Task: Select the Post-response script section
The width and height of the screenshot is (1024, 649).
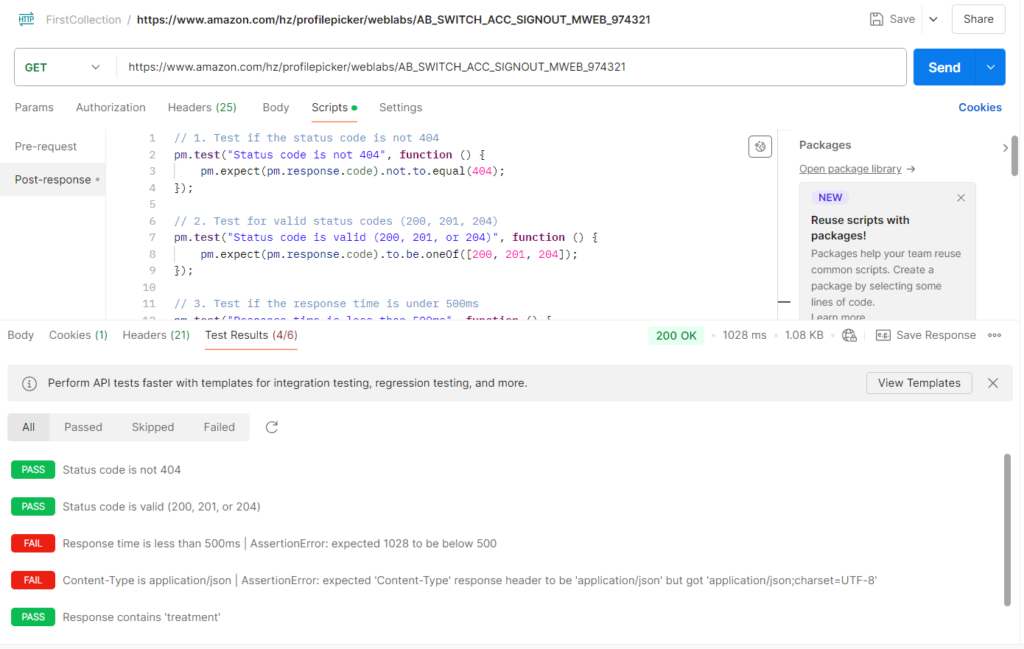Action: click(x=53, y=180)
